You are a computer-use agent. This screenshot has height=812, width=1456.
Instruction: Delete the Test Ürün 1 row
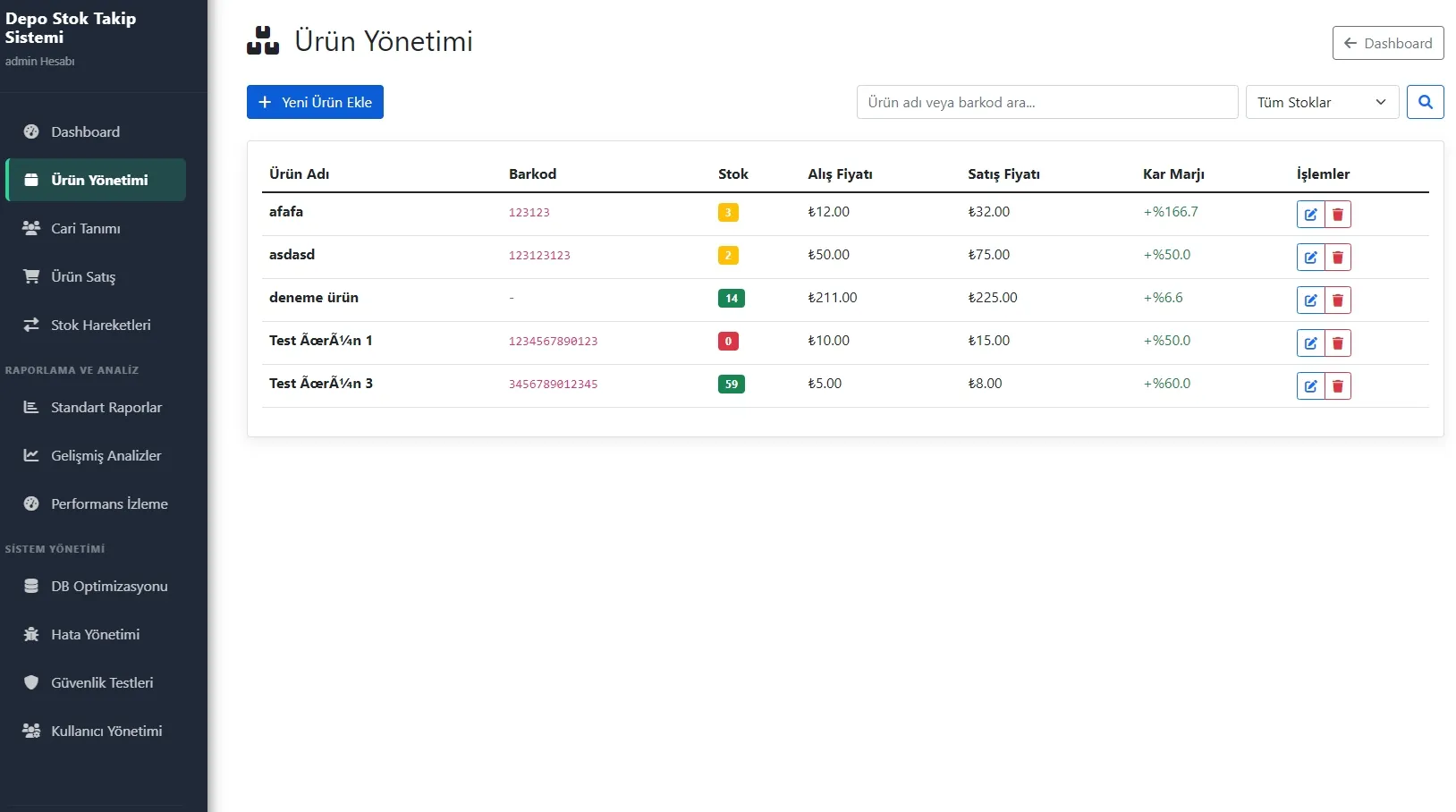pyautogui.click(x=1338, y=343)
